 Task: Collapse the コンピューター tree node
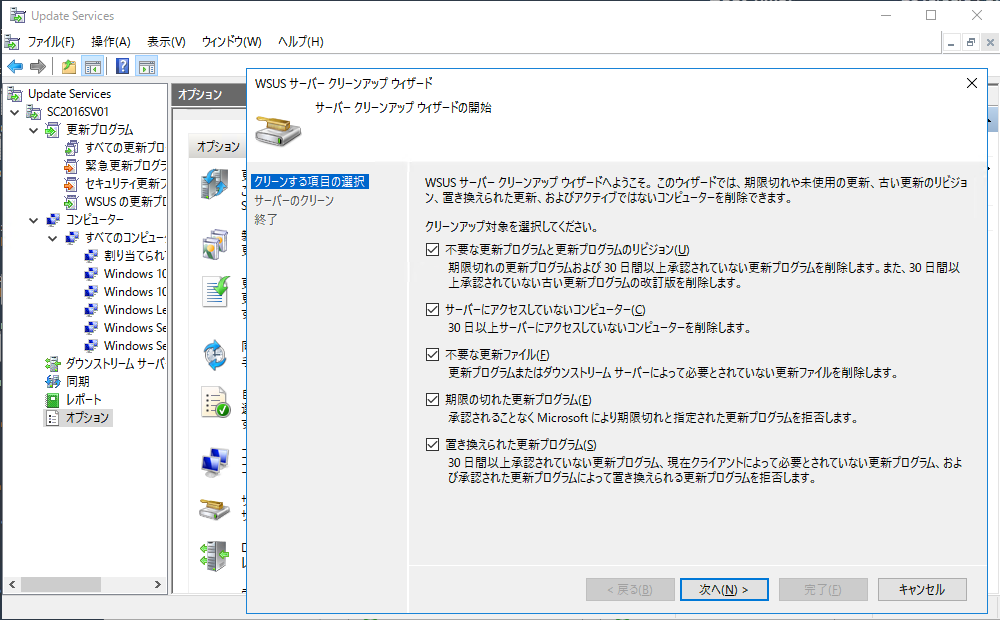click(34, 220)
